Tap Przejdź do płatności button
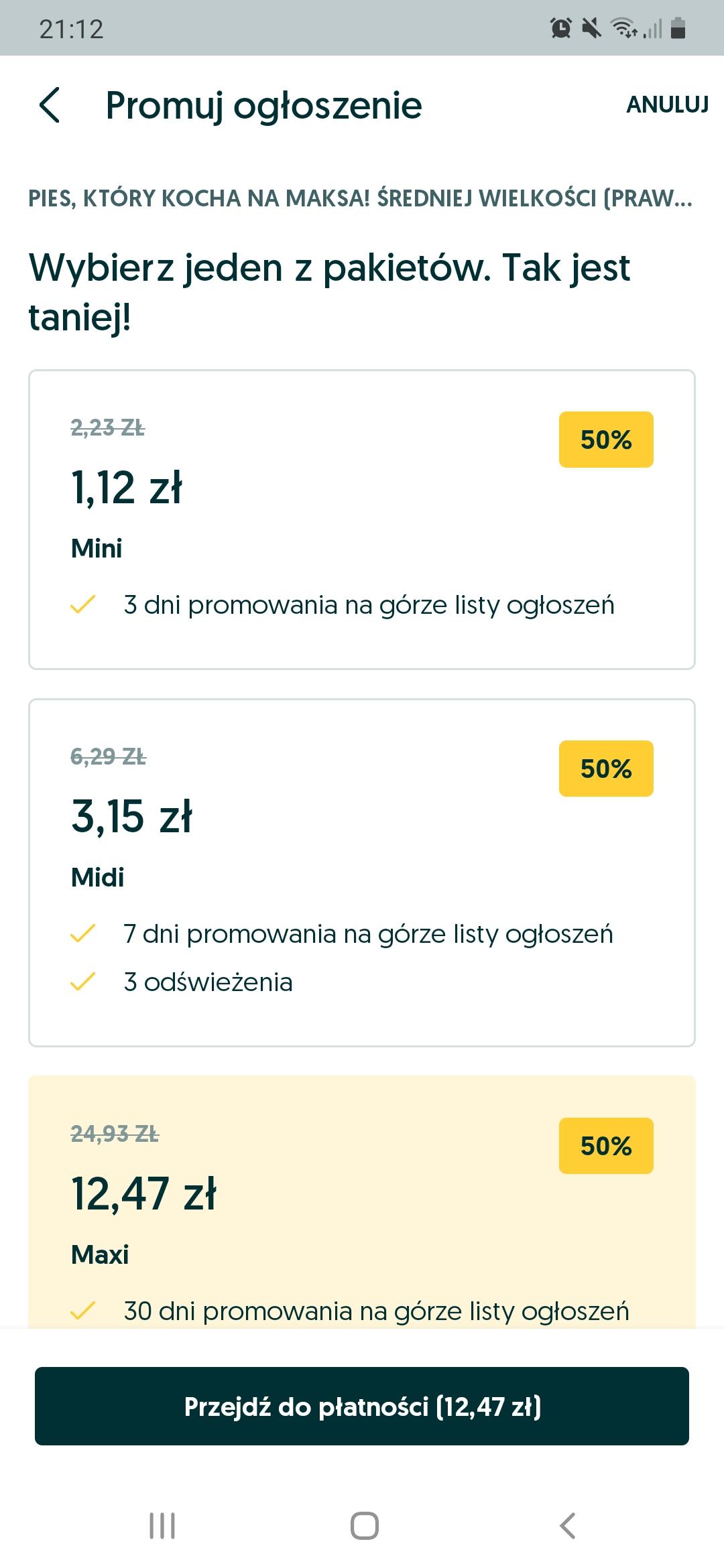724x1568 pixels. pyautogui.click(x=362, y=1406)
